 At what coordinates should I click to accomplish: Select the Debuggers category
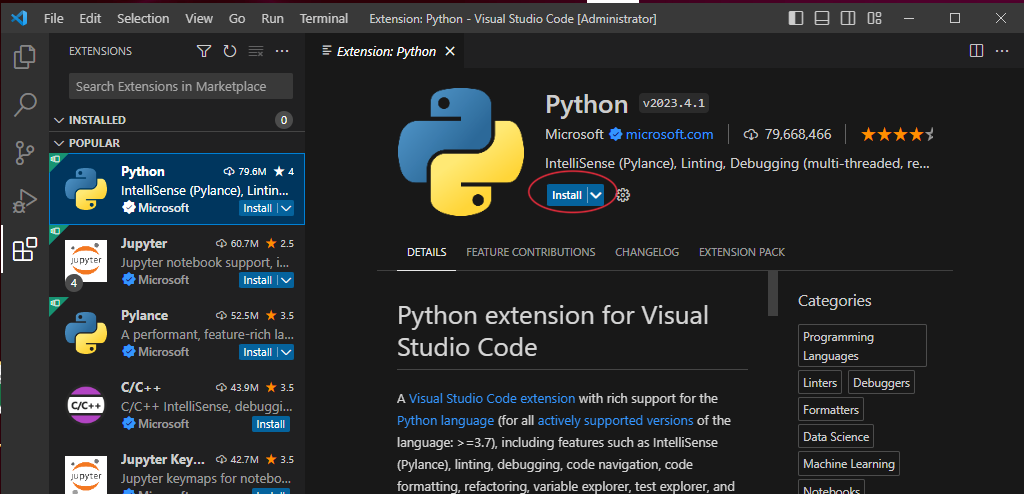[x=881, y=383]
